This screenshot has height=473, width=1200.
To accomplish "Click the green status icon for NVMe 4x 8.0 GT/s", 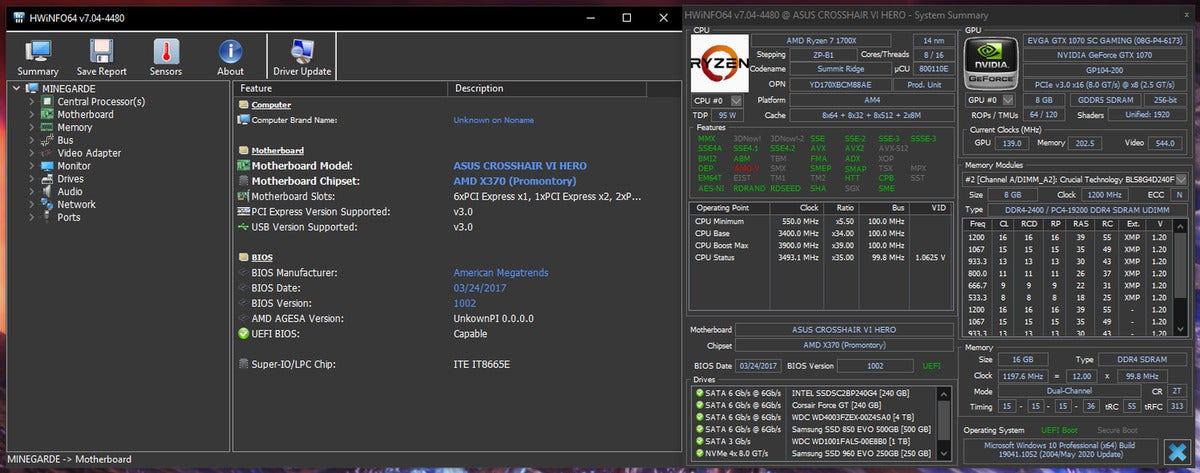I will click(x=697, y=453).
